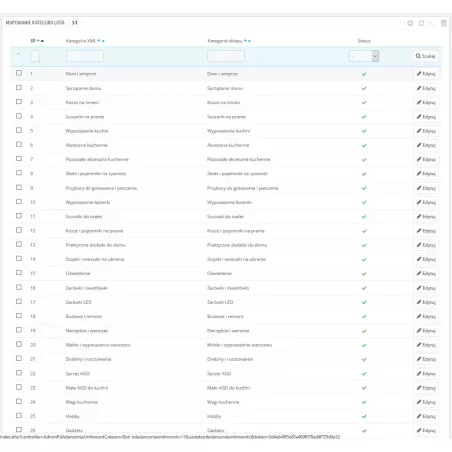Refresh the category mapping list
The width and height of the screenshot is (452, 452).
click(x=421, y=23)
